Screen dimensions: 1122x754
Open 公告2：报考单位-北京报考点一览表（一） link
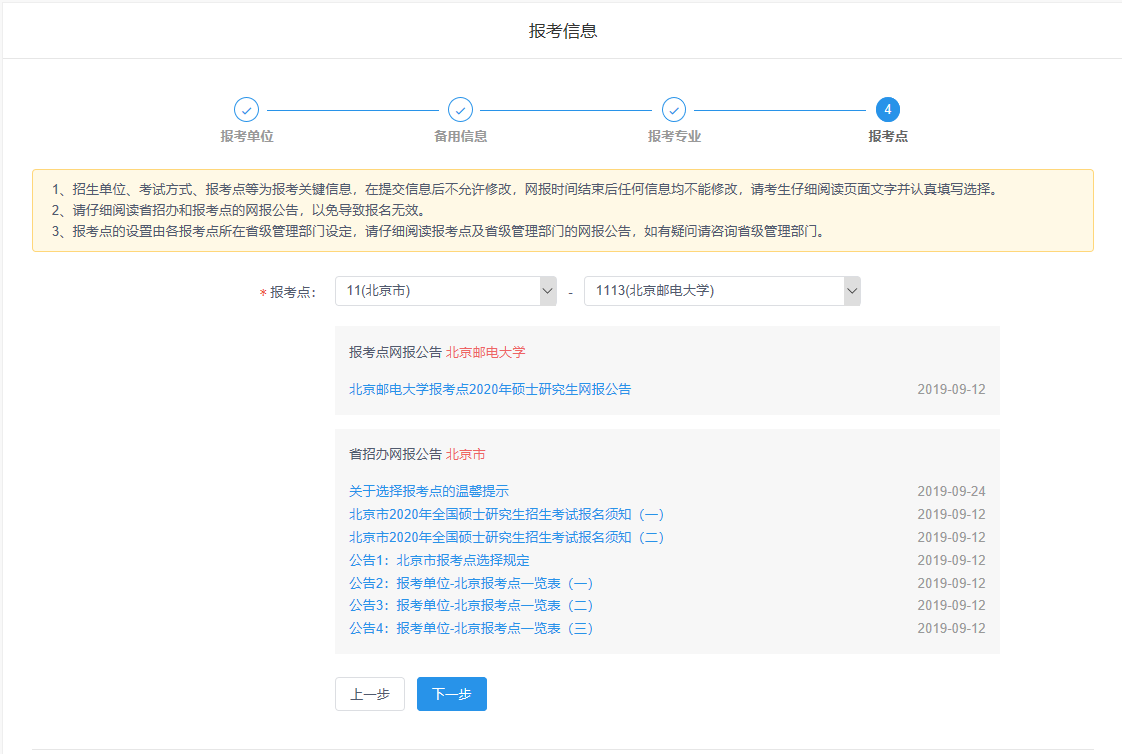(471, 583)
